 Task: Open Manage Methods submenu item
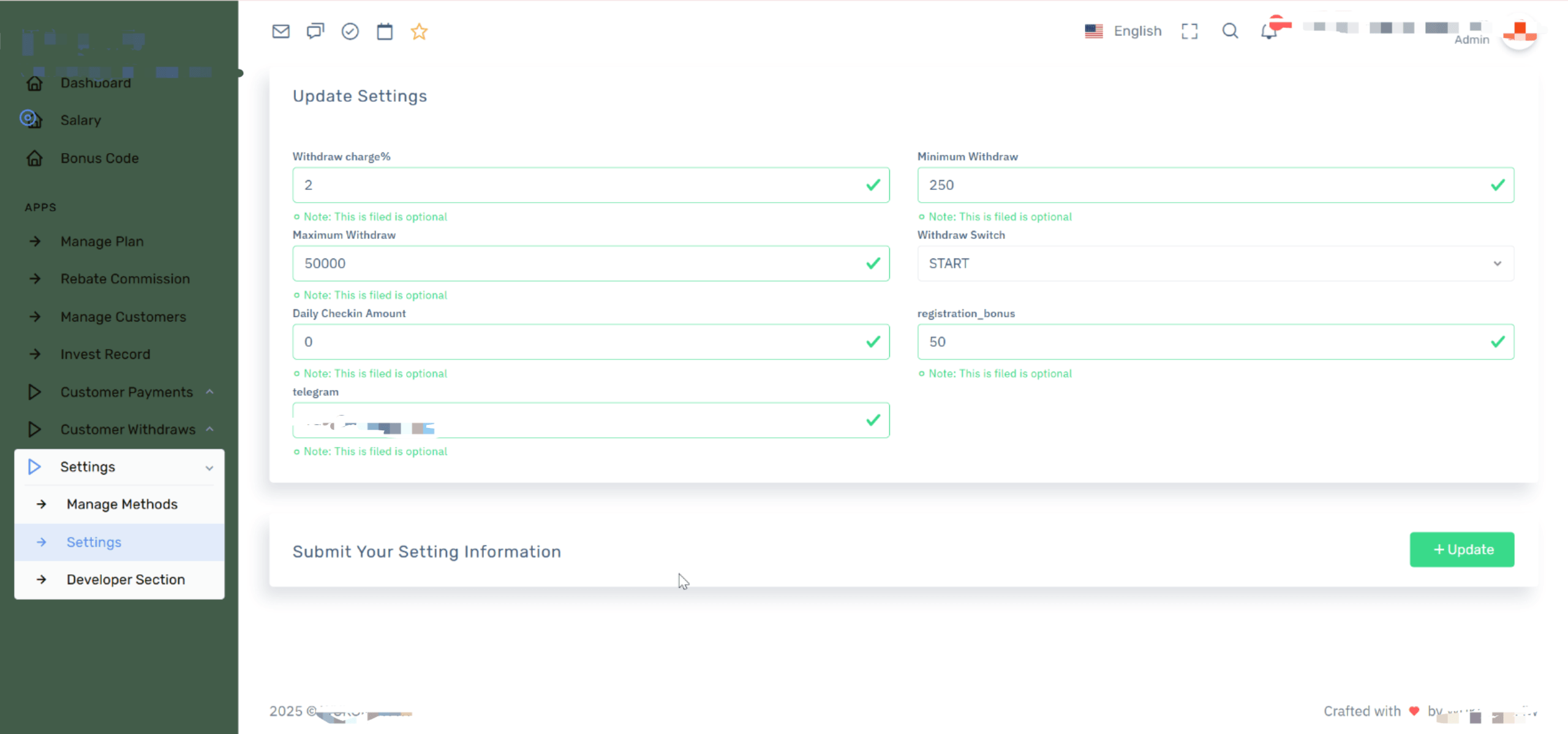[x=122, y=504]
